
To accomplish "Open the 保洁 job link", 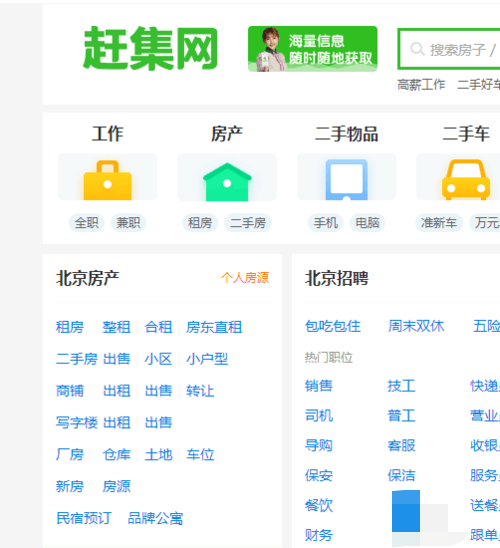I will (x=401, y=475).
